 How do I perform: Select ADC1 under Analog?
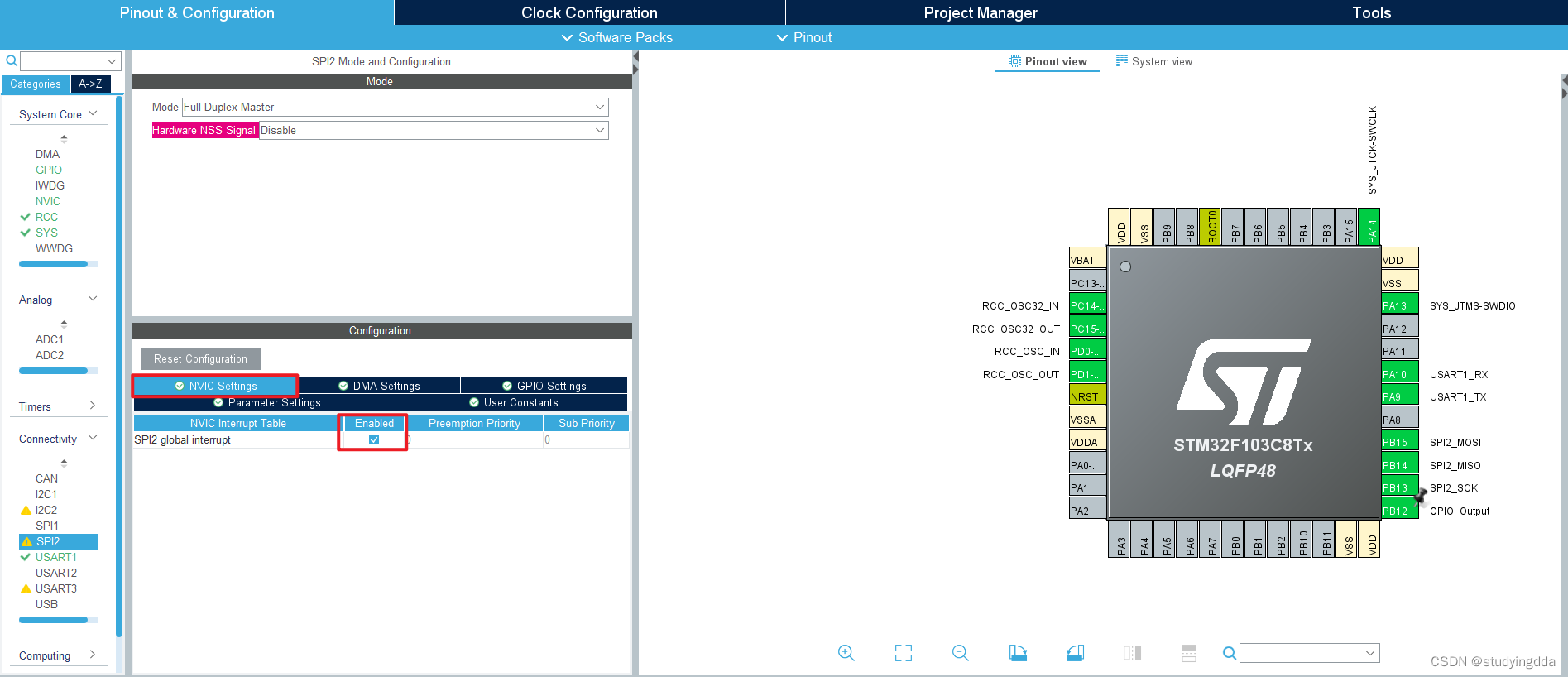point(50,339)
